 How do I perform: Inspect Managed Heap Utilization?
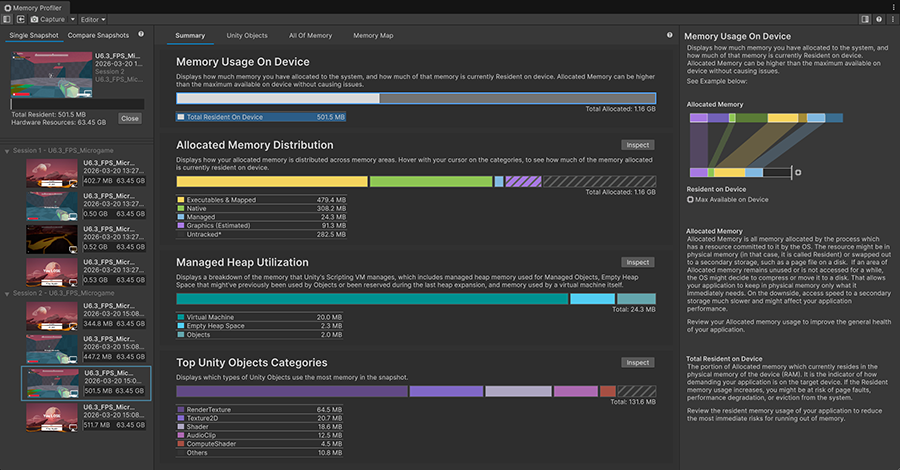pos(638,262)
